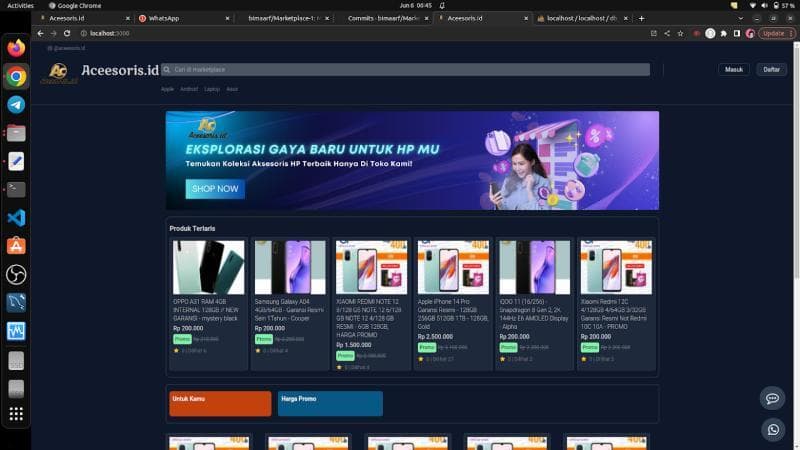The height and width of the screenshot is (450, 800).
Task: Close the WhatsApp tab
Action: (227, 18)
